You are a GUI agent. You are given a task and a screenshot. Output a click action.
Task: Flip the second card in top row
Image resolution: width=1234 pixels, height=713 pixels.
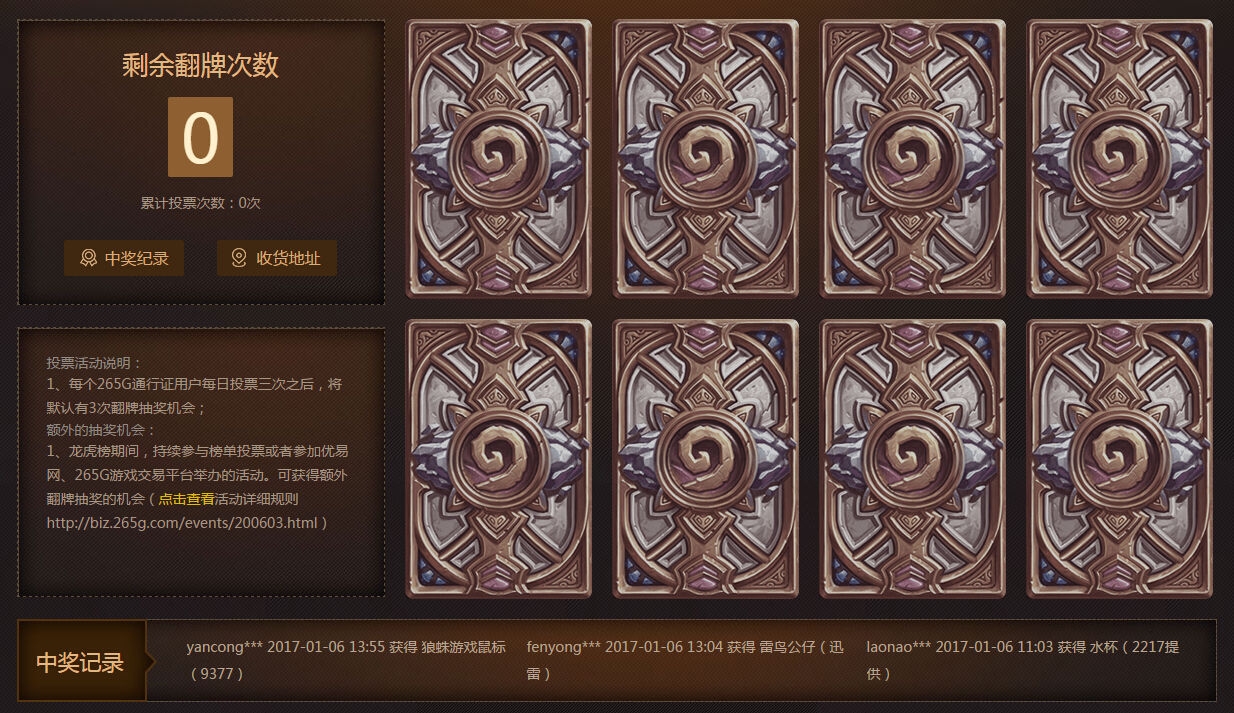pos(705,159)
